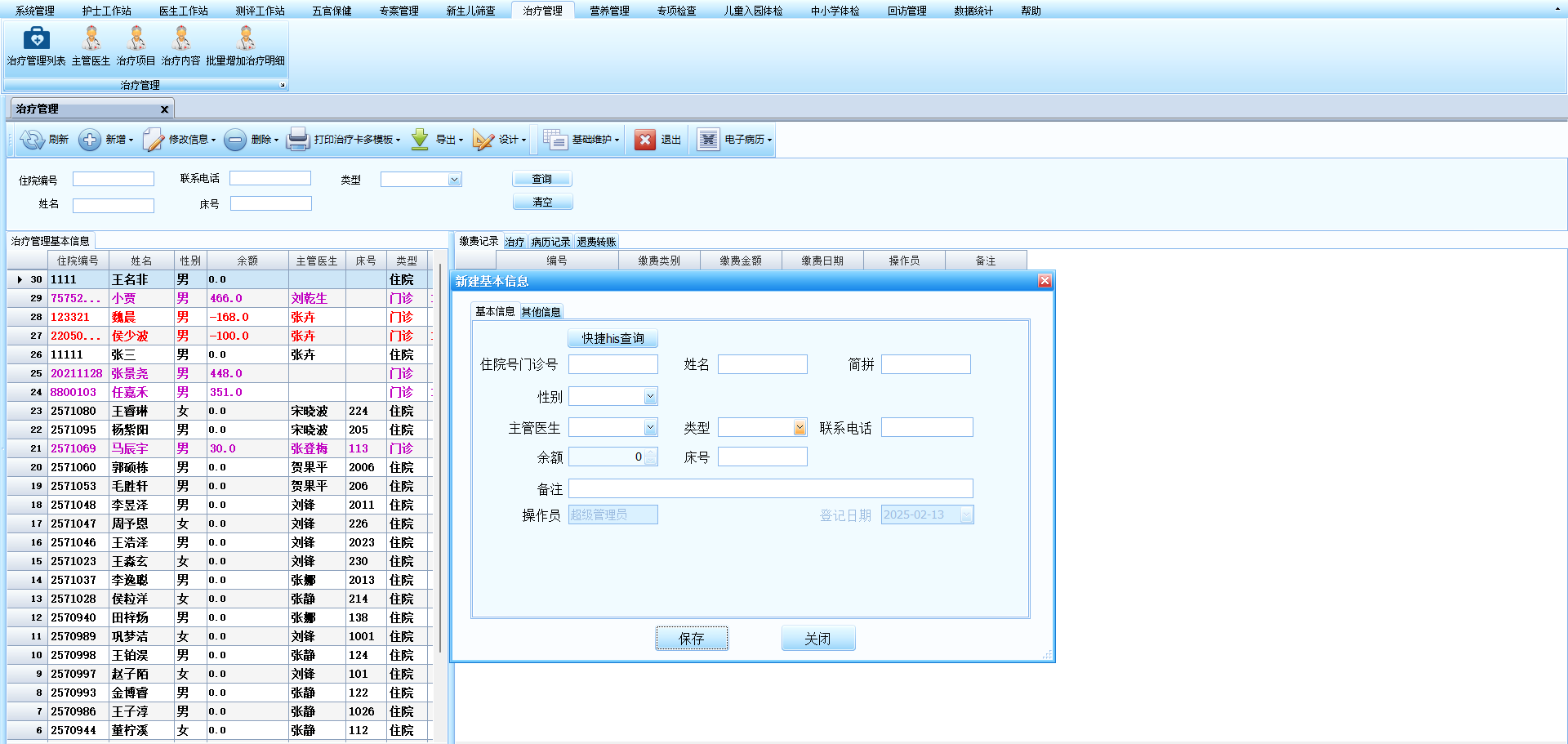
Task: Click the 清空 button
Action: tap(542, 202)
